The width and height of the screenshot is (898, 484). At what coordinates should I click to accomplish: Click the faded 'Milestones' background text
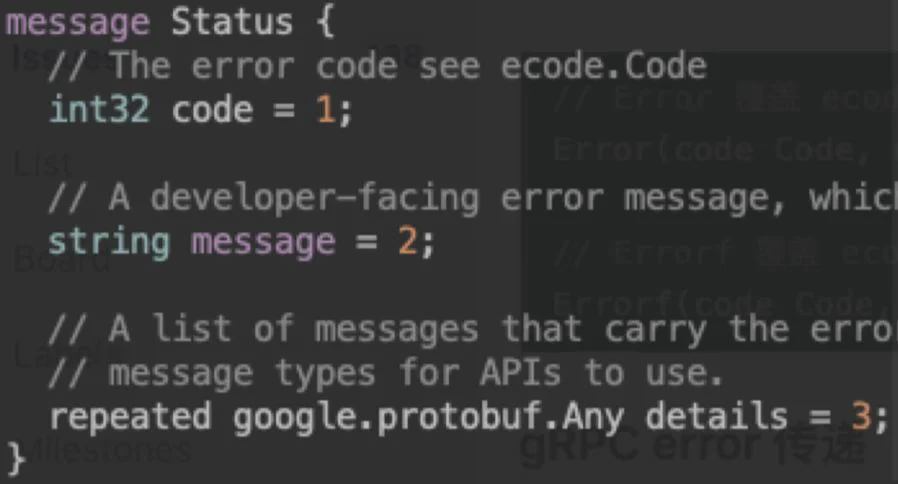(109, 451)
